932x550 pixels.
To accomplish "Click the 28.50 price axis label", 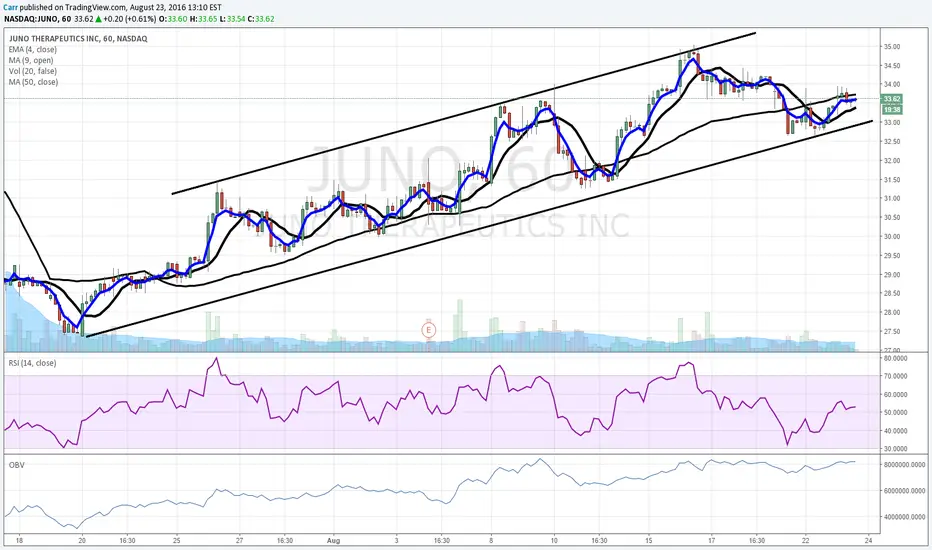I will (x=892, y=293).
